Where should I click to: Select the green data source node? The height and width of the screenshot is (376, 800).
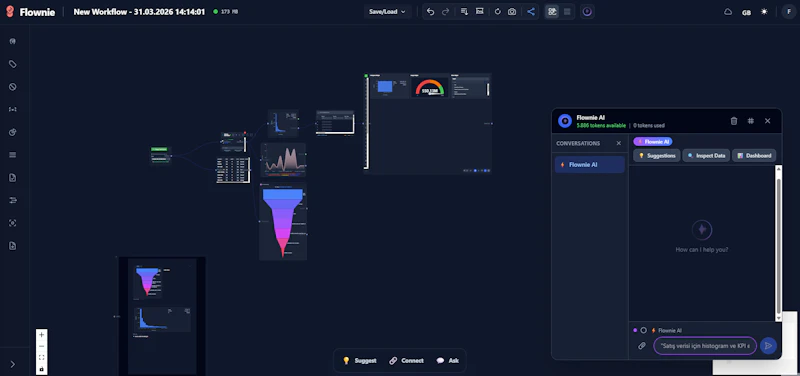[x=161, y=156]
